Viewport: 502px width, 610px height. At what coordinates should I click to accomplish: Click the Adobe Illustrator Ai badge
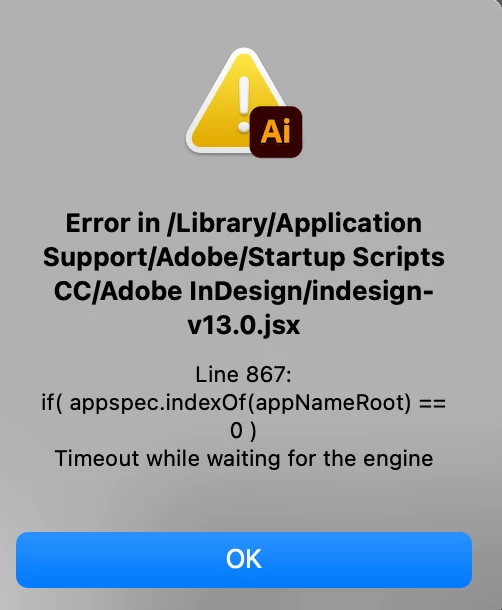coord(276,131)
